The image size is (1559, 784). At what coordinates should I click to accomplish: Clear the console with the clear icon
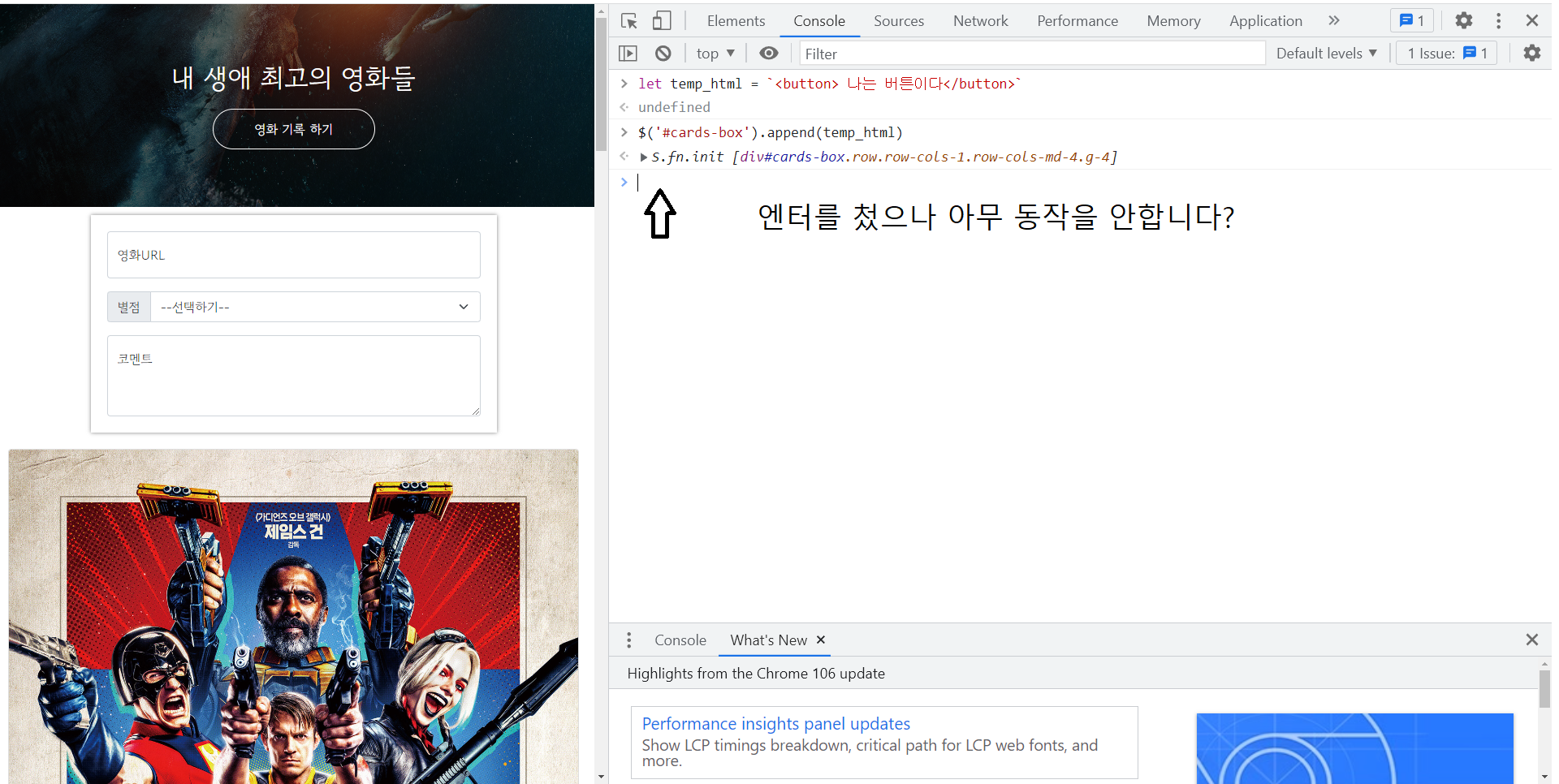[663, 54]
